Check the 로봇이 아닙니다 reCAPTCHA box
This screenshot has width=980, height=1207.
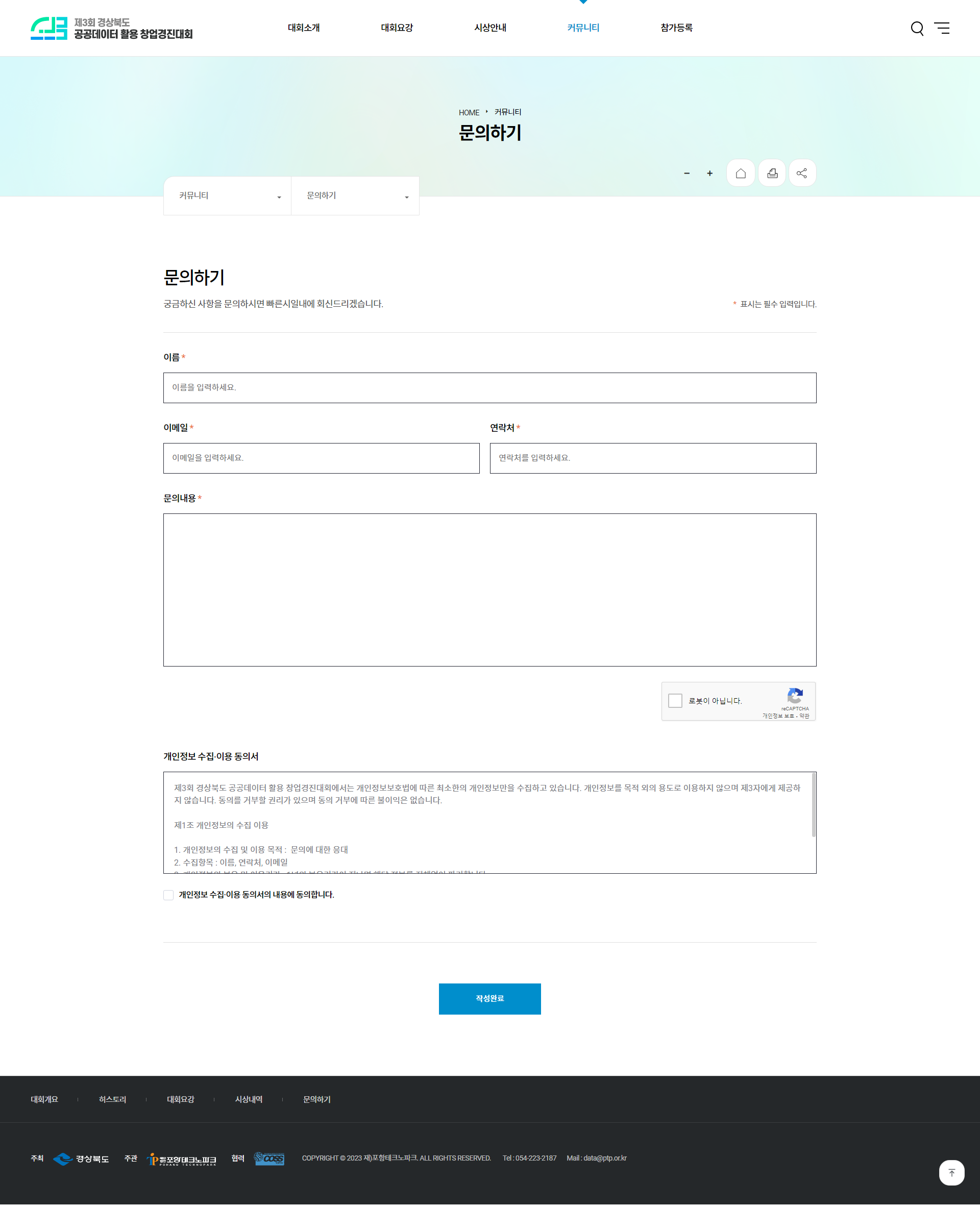click(x=675, y=701)
